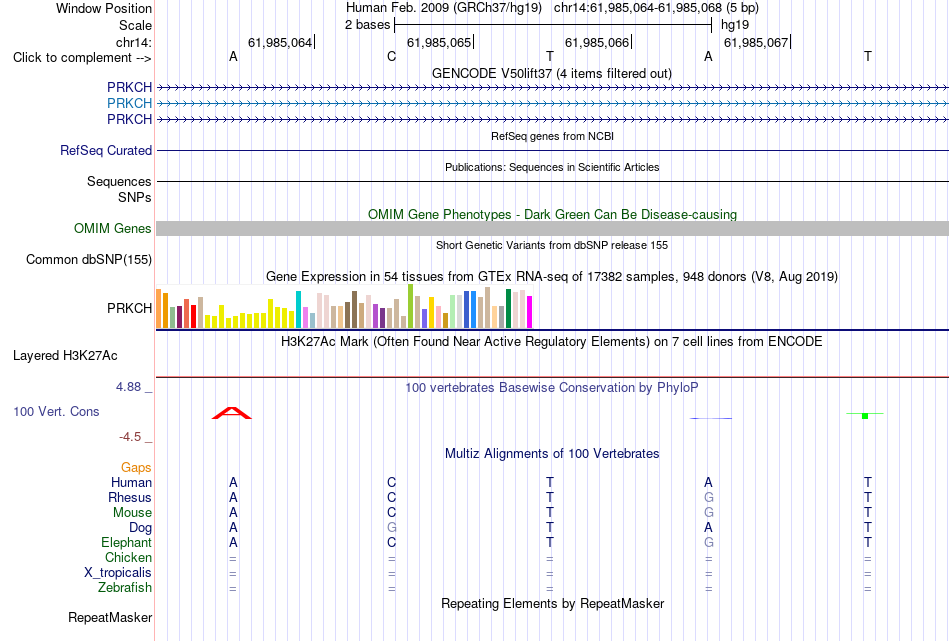Click the C base in the Human alignment row

pyautogui.click(x=391, y=482)
